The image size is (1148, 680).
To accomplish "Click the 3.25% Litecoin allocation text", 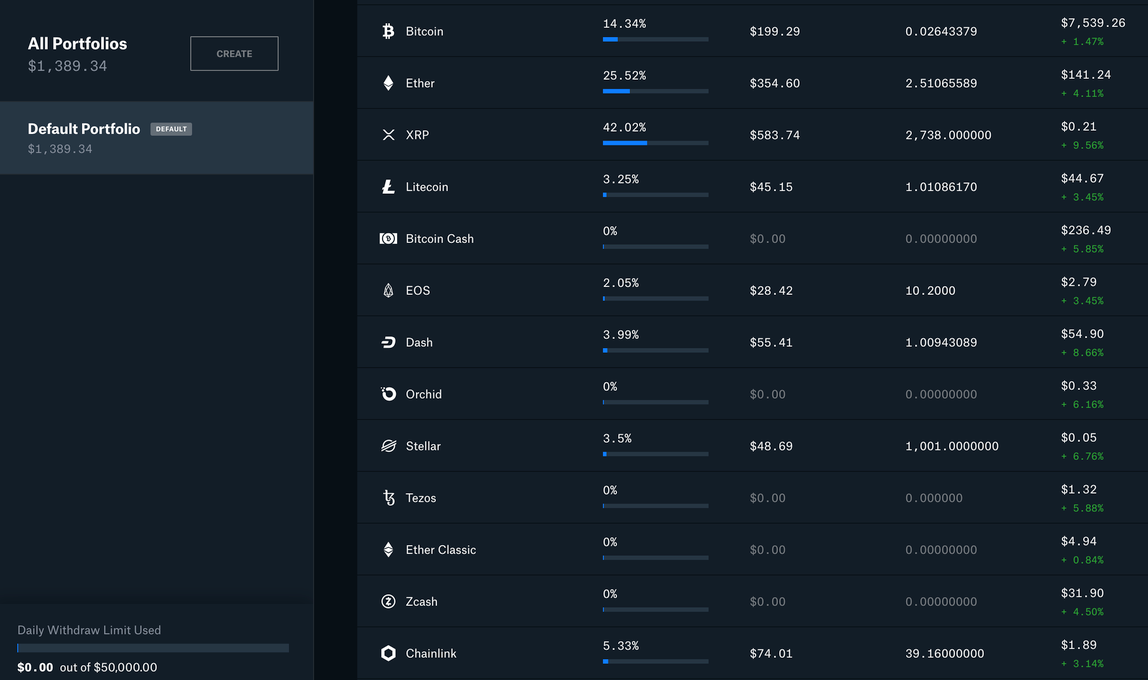I will tap(621, 179).
